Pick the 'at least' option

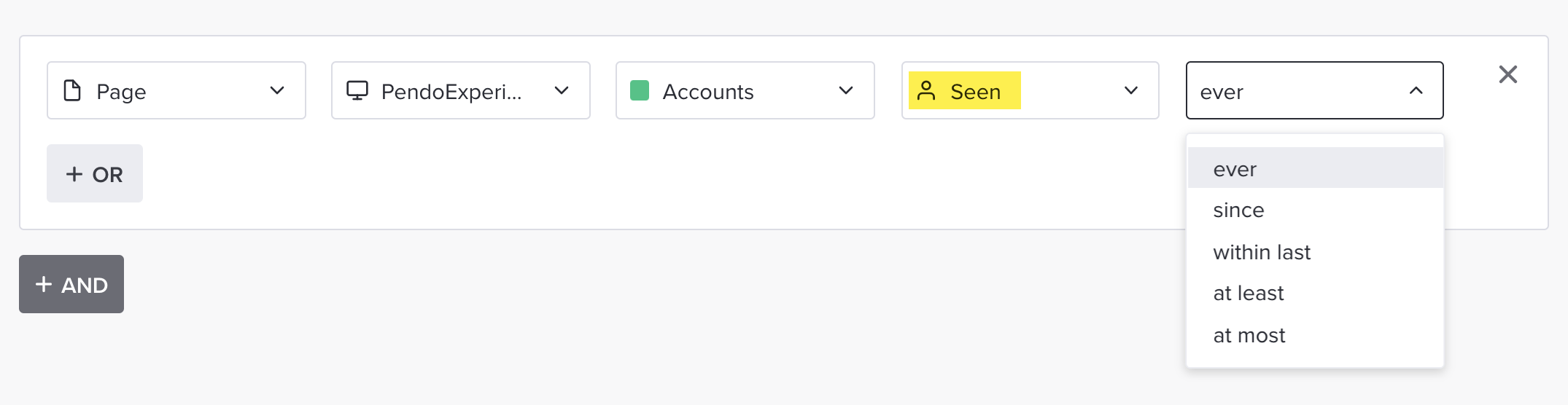(x=1316, y=293)
